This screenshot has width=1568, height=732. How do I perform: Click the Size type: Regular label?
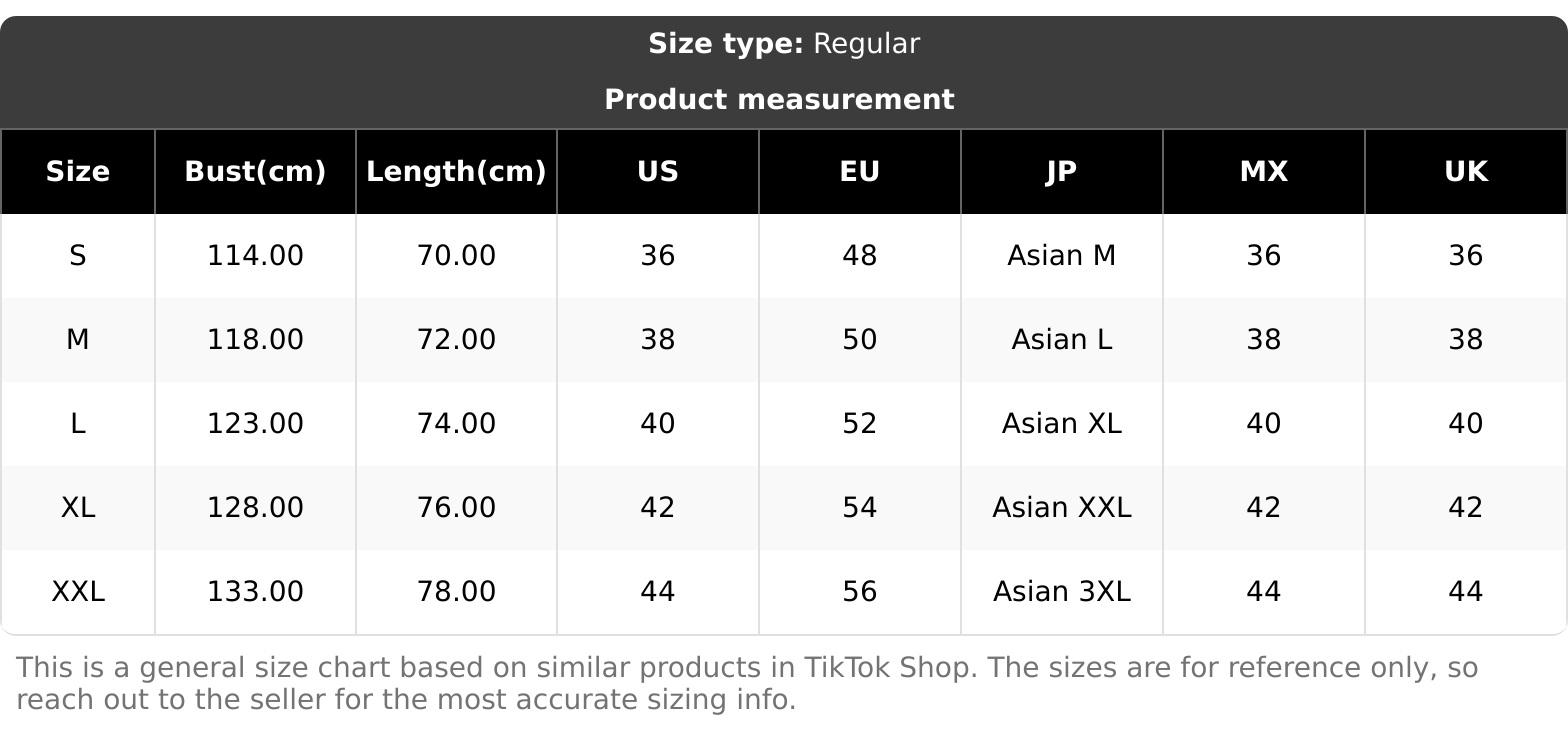(x=783, y=44)
